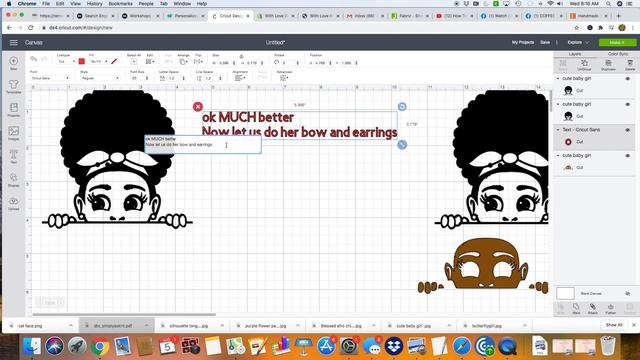This screenshot has width=640, height=360.
Task: Click the green Make It button
Action: 617,42
